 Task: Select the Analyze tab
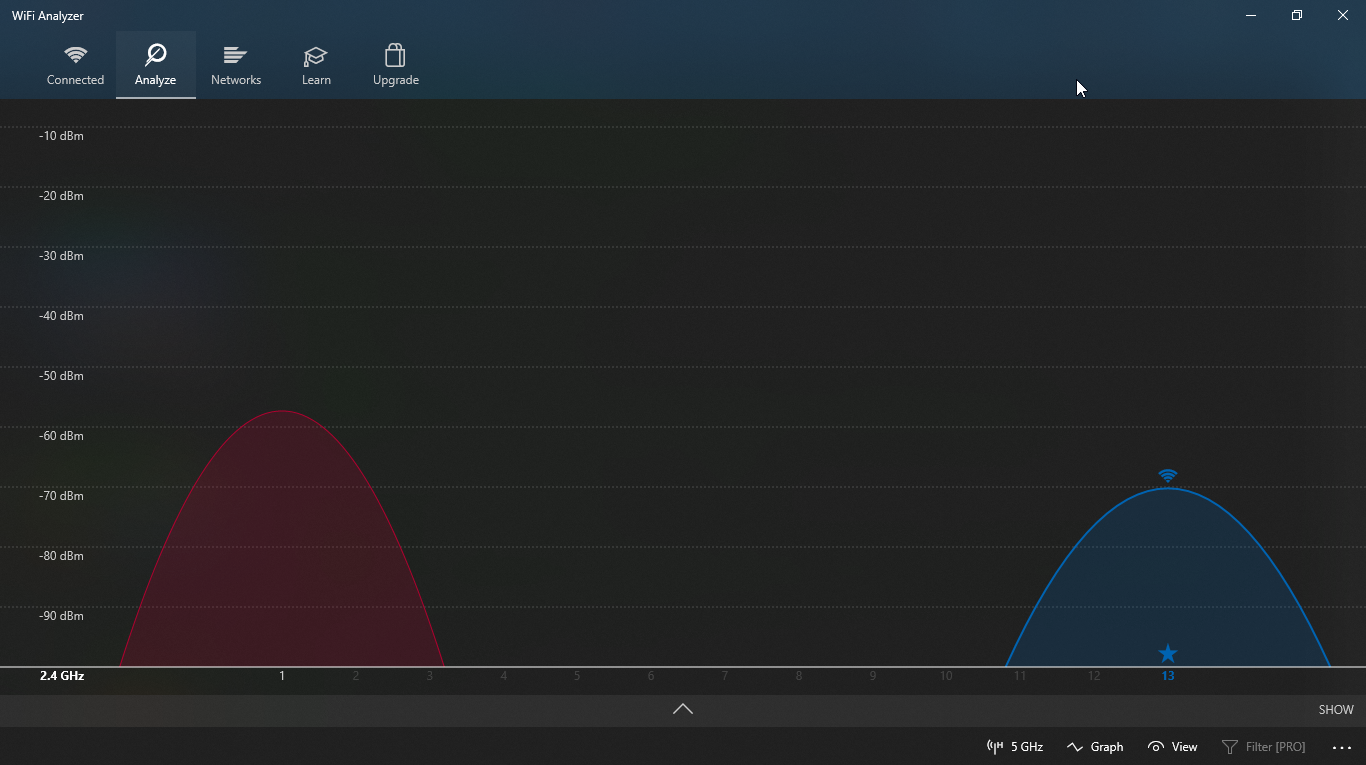[155, 65]
